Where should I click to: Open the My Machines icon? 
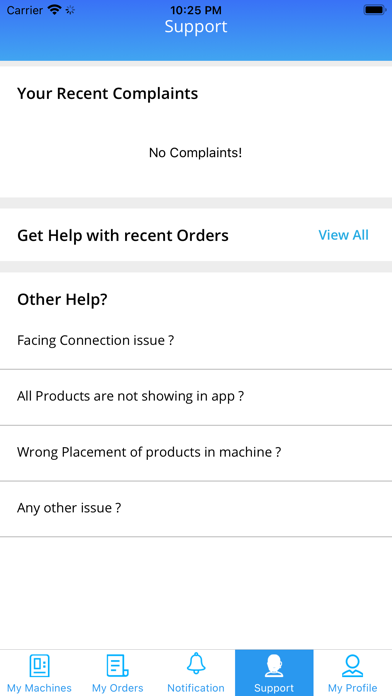tap(39, 666)
